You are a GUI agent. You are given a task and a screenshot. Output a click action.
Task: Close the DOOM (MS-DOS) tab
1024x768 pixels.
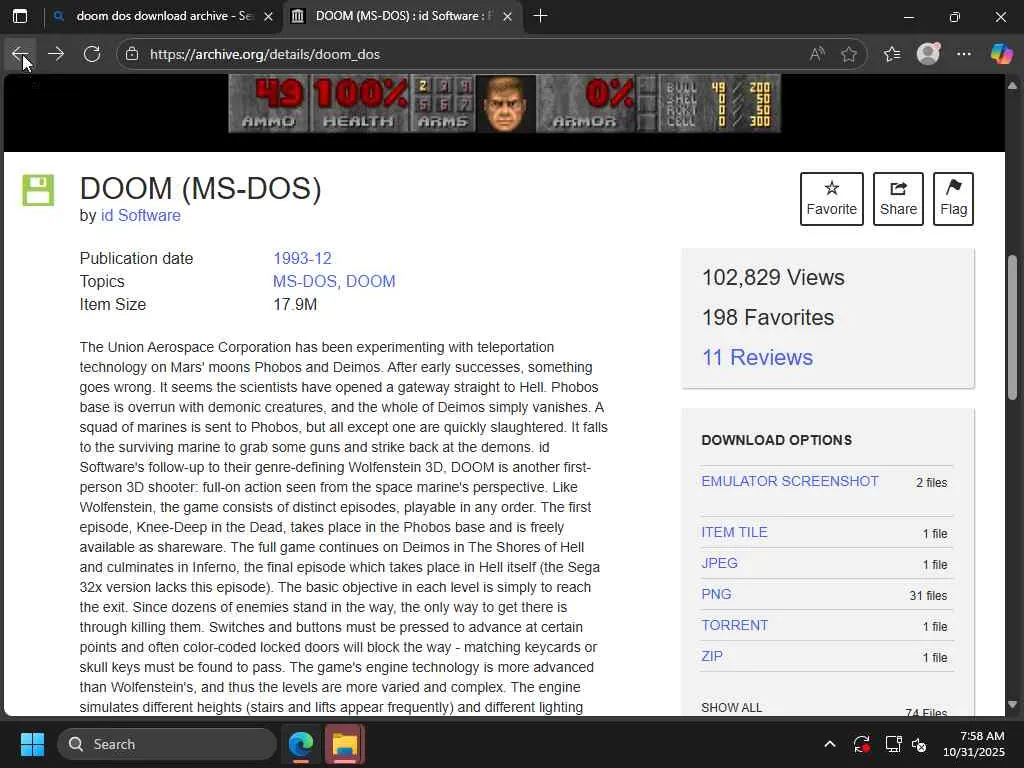pyautogui.click(x=507, y=16)
